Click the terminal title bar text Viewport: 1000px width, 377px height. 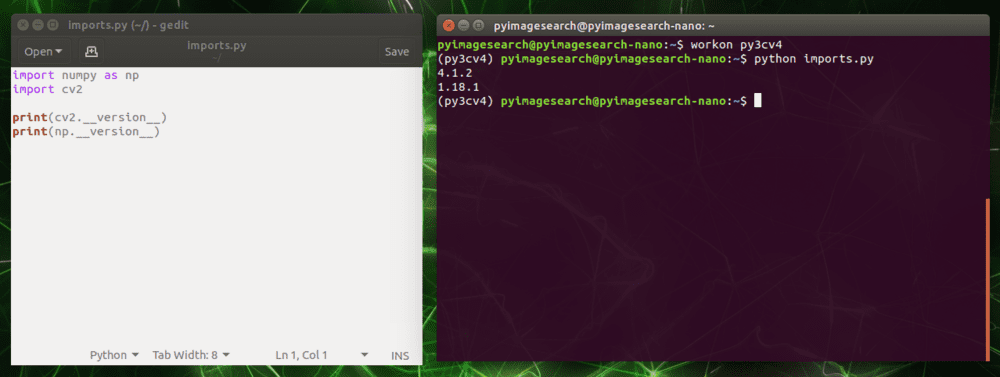(x=604, y=26)
